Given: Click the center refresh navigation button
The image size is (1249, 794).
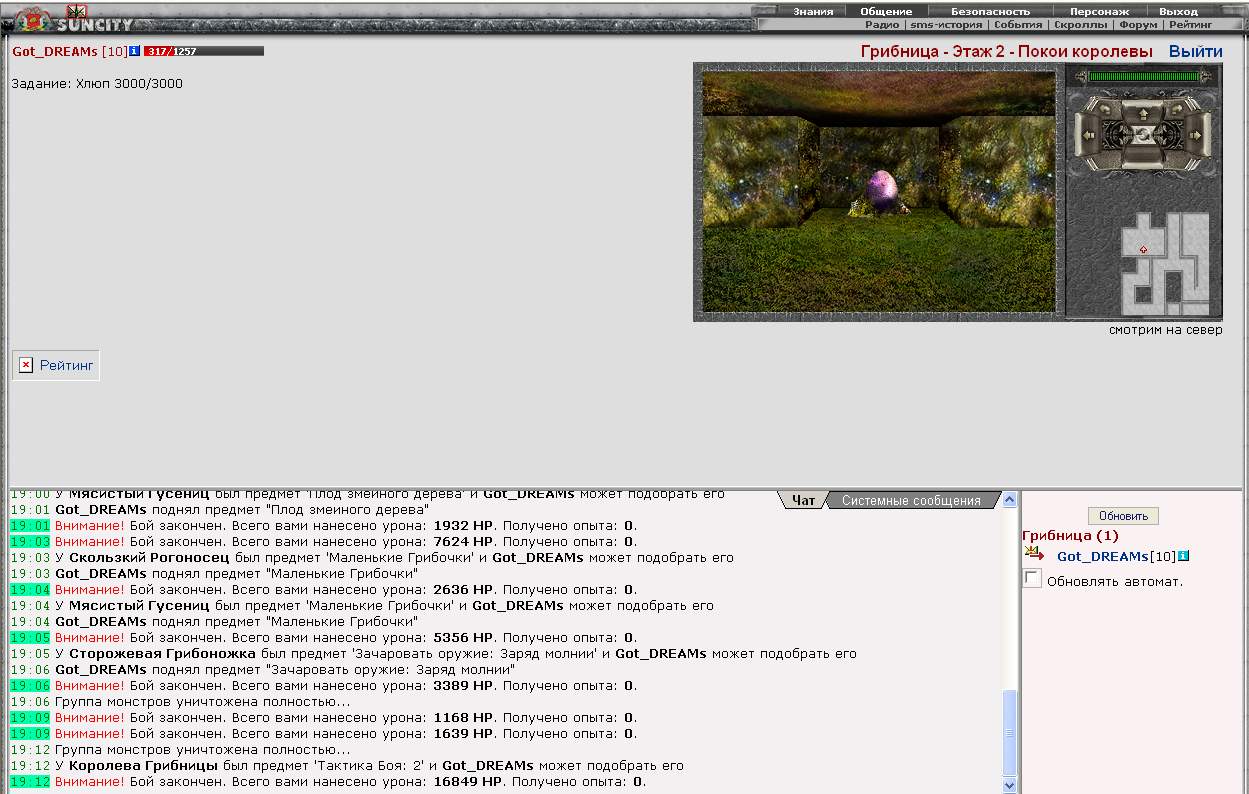Looking at the screenshot, I should (x=1143, y=135).
